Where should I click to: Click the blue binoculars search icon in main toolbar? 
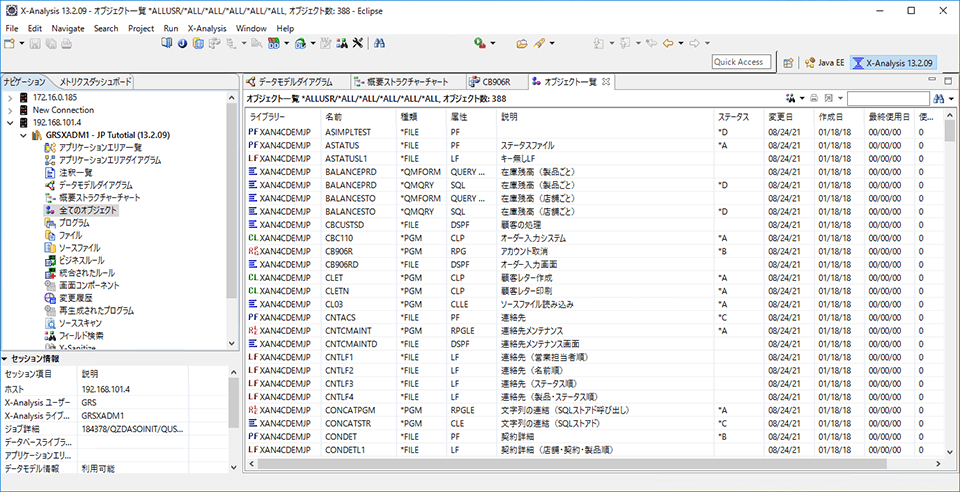(x=379, y=43)
